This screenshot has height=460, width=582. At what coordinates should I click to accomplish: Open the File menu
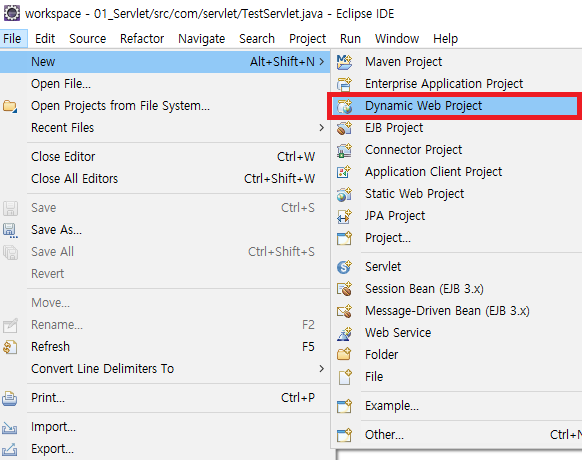point(12,39)
